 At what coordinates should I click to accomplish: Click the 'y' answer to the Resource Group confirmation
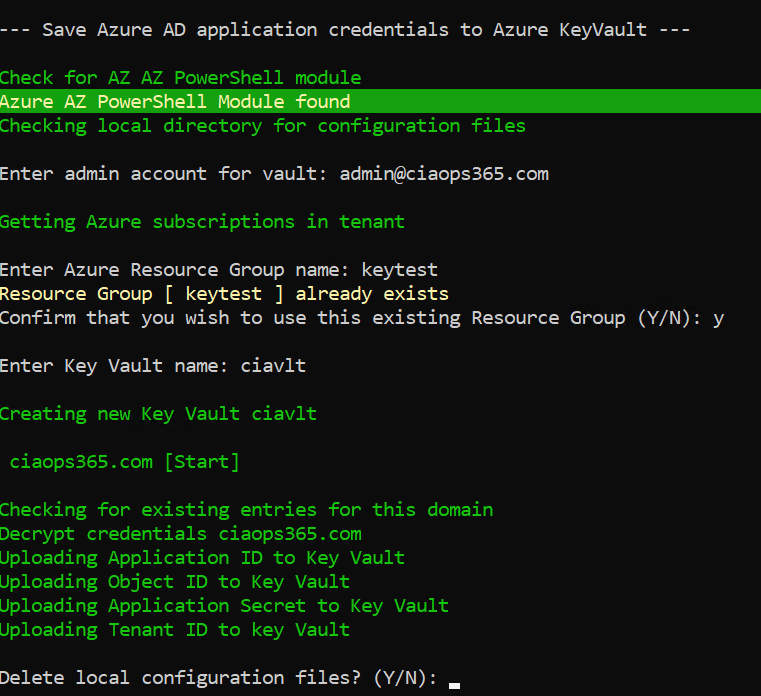[x=718, y=318]
